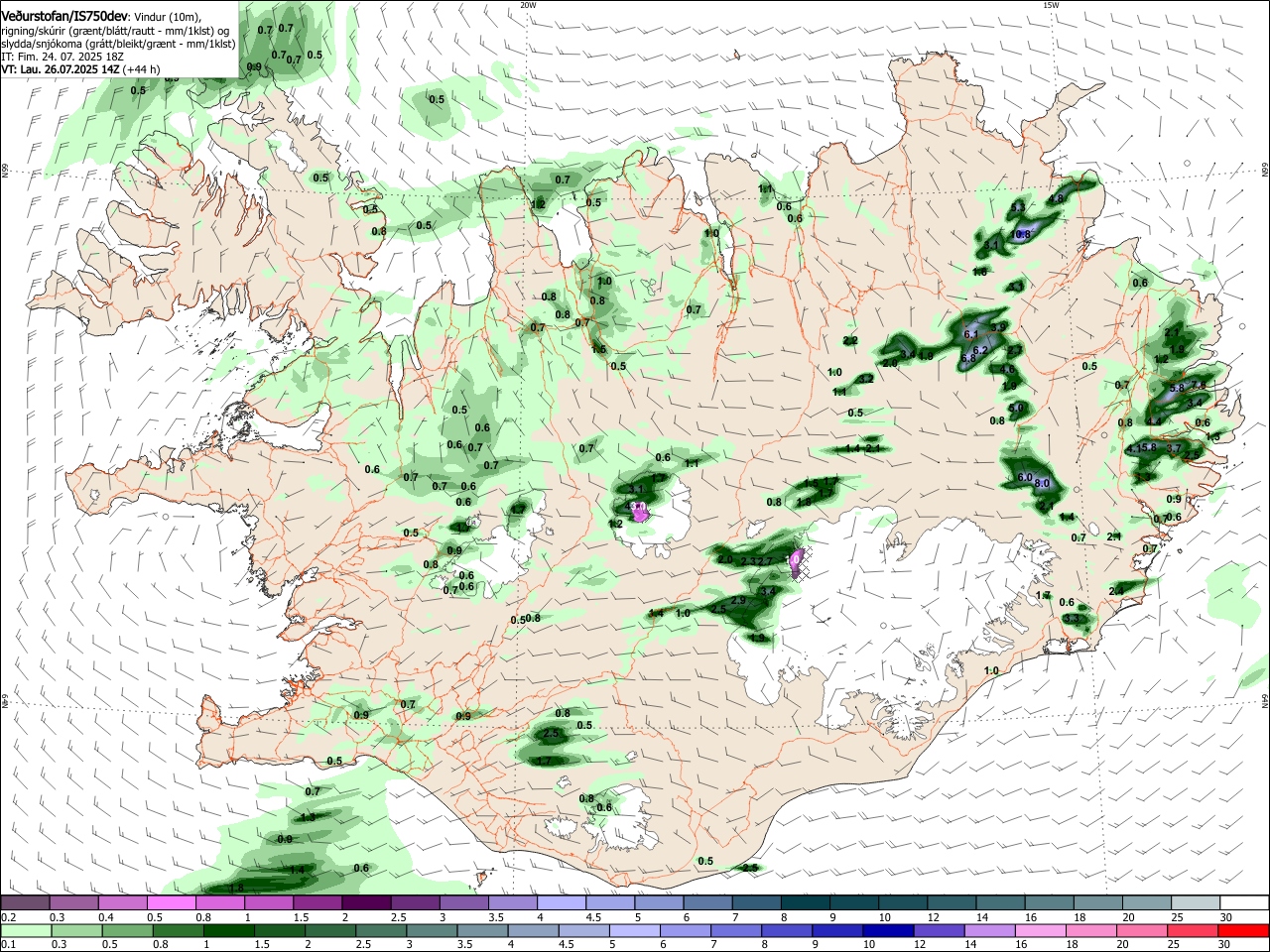Click the 0.1 label in the rain legend

(8, 945)
